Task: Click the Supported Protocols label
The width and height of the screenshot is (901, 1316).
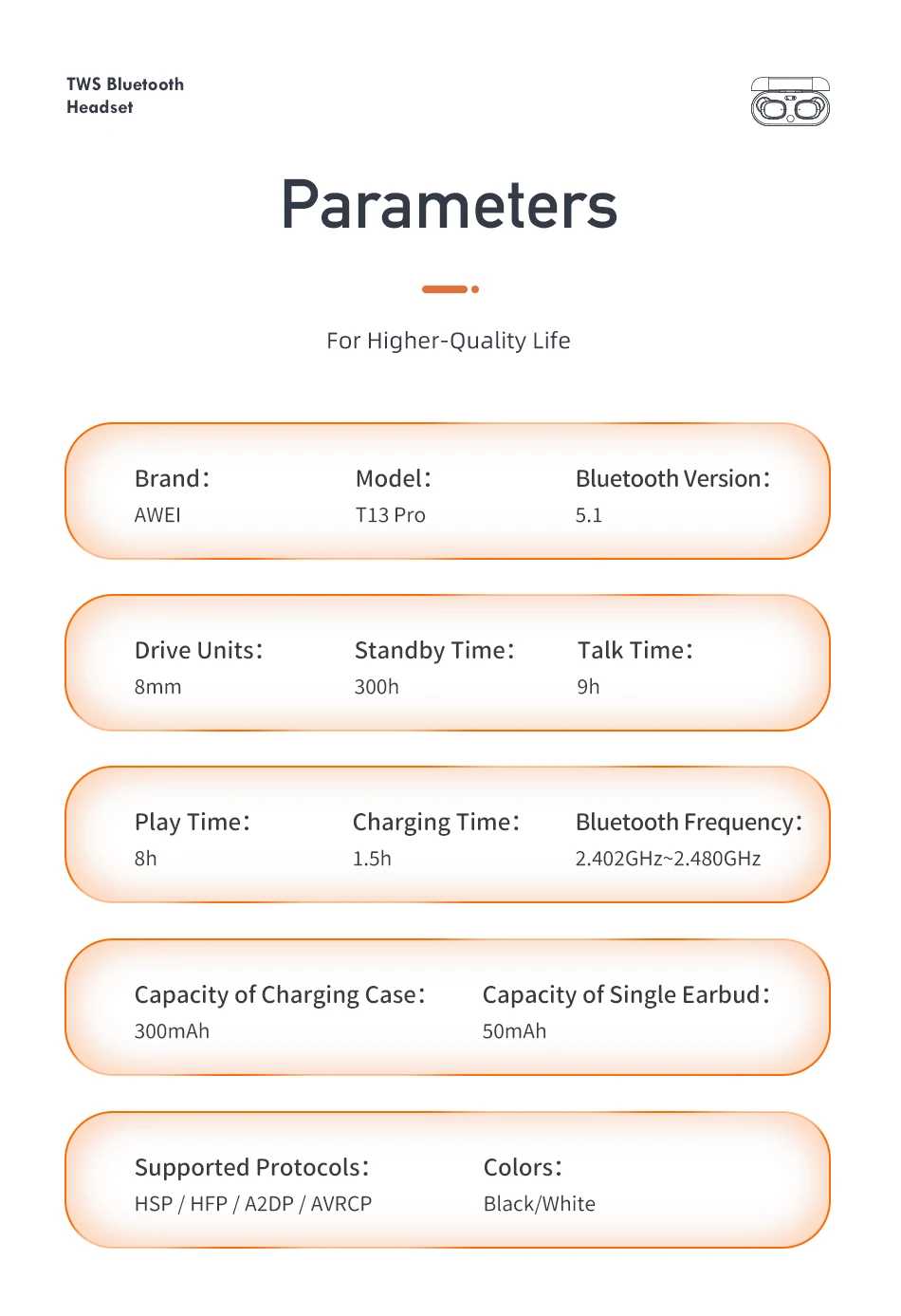Action: tap(251, 1168)
